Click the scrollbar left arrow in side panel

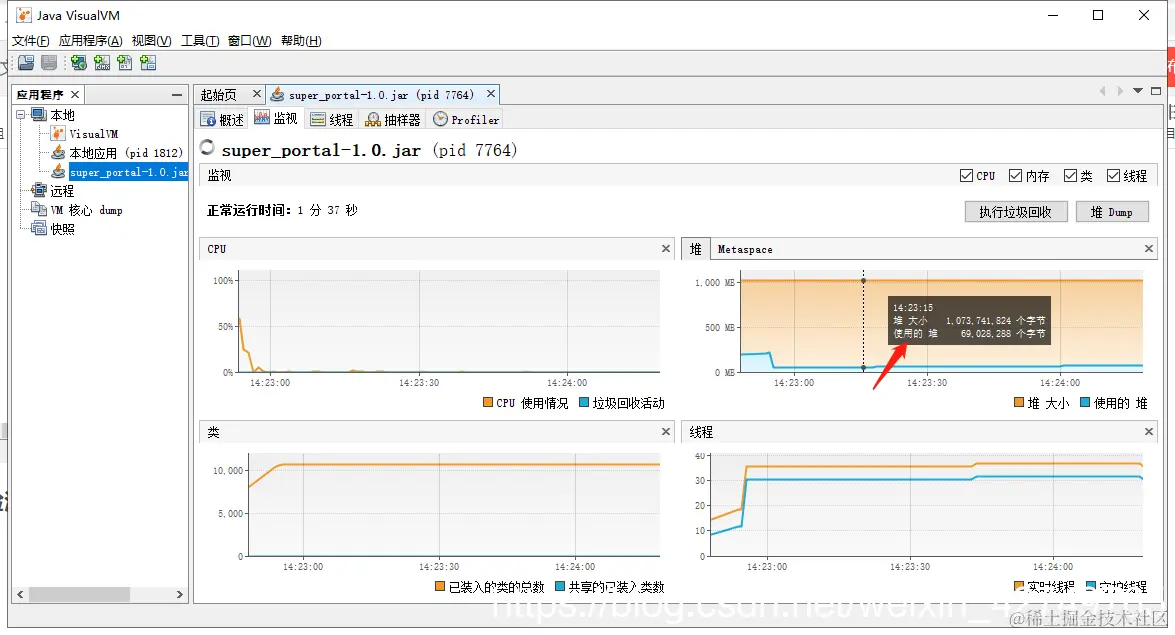pos(20,594)
